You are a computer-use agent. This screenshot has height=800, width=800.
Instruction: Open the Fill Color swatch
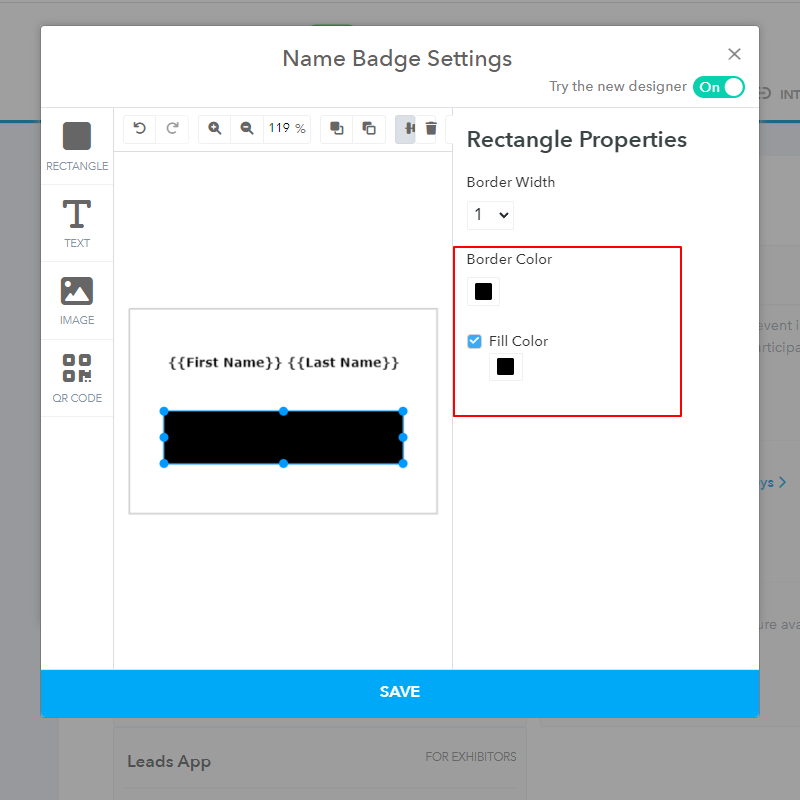pos(505,366)
